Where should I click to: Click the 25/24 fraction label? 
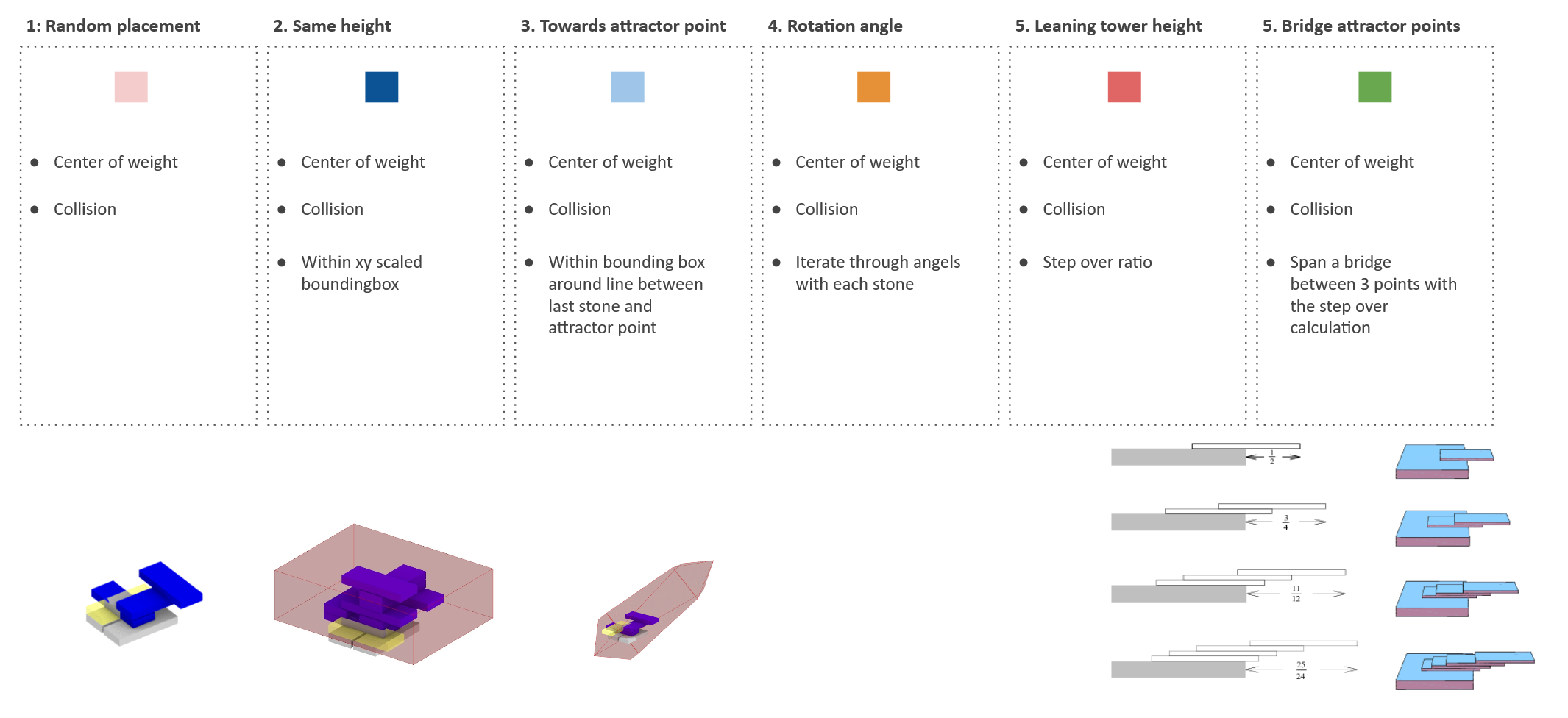tap(1301, 670)
